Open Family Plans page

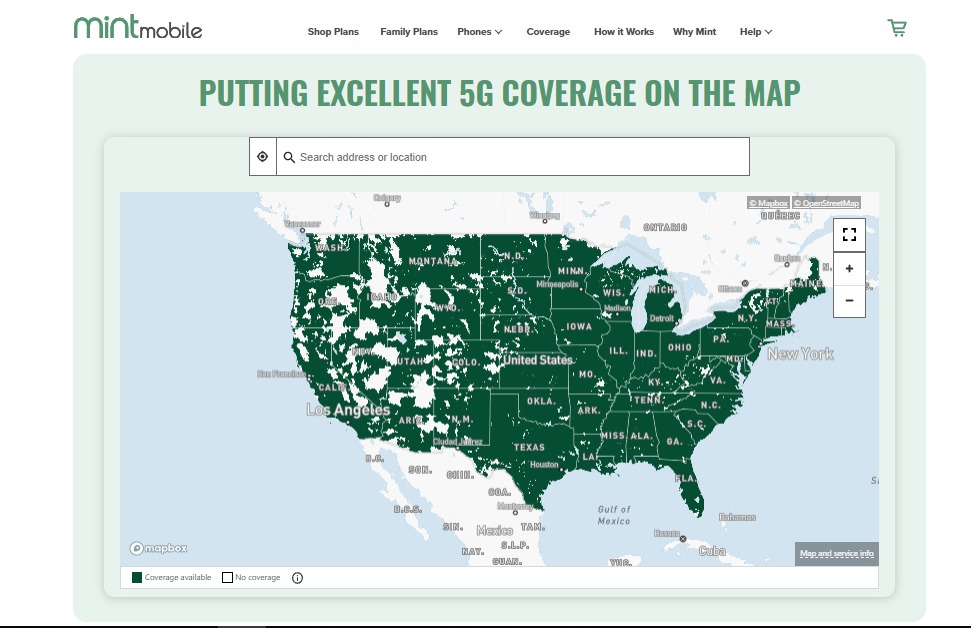pos(409,32)
